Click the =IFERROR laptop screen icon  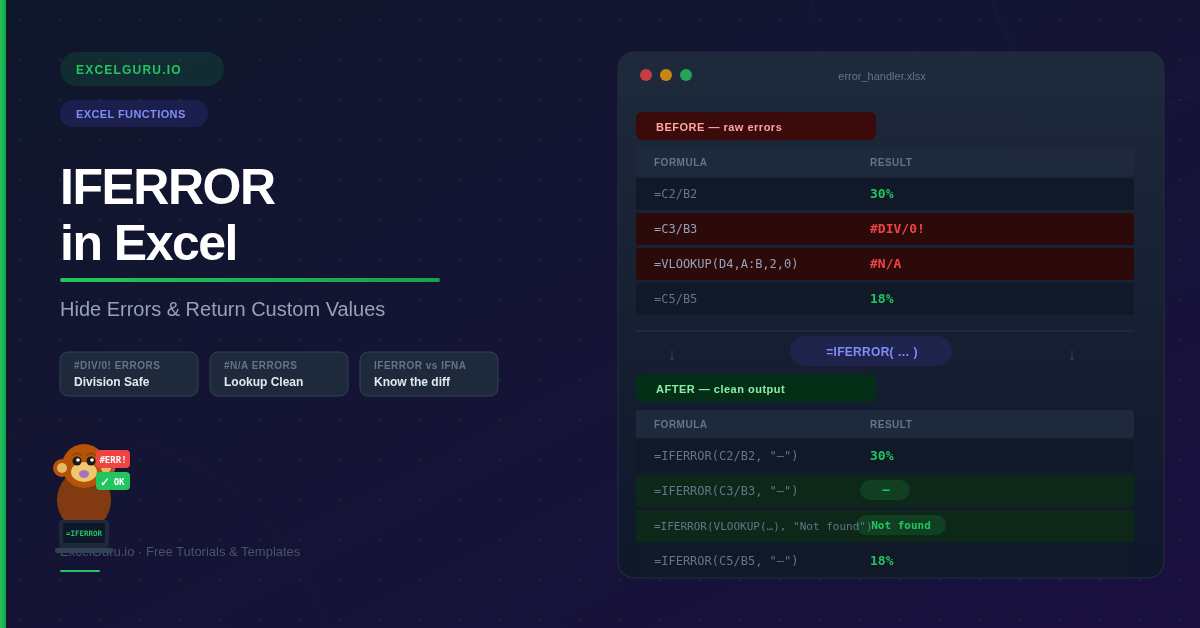click(x=84, y=533)
